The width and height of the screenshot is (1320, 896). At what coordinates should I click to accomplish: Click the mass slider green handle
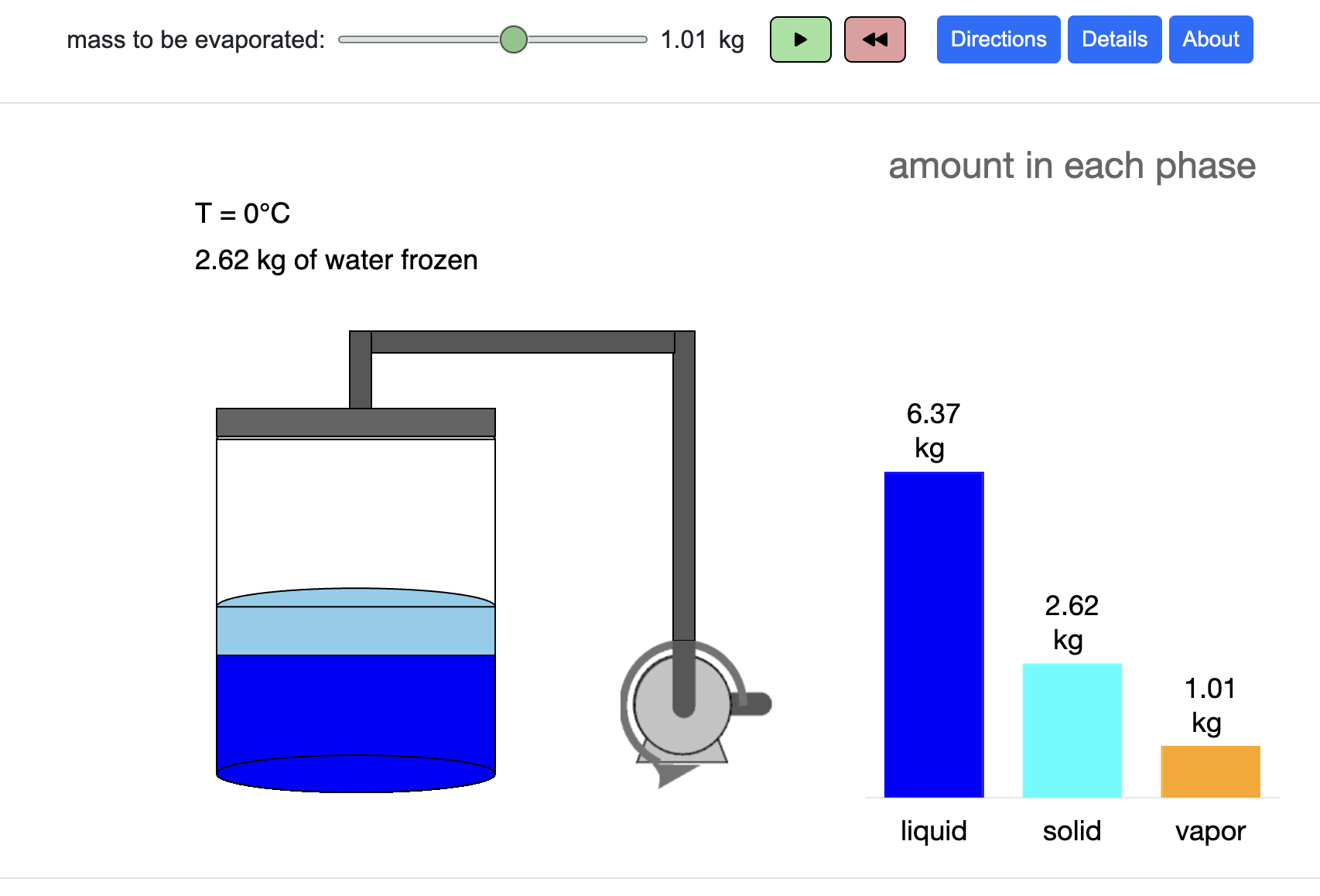[x=513, y=39]
